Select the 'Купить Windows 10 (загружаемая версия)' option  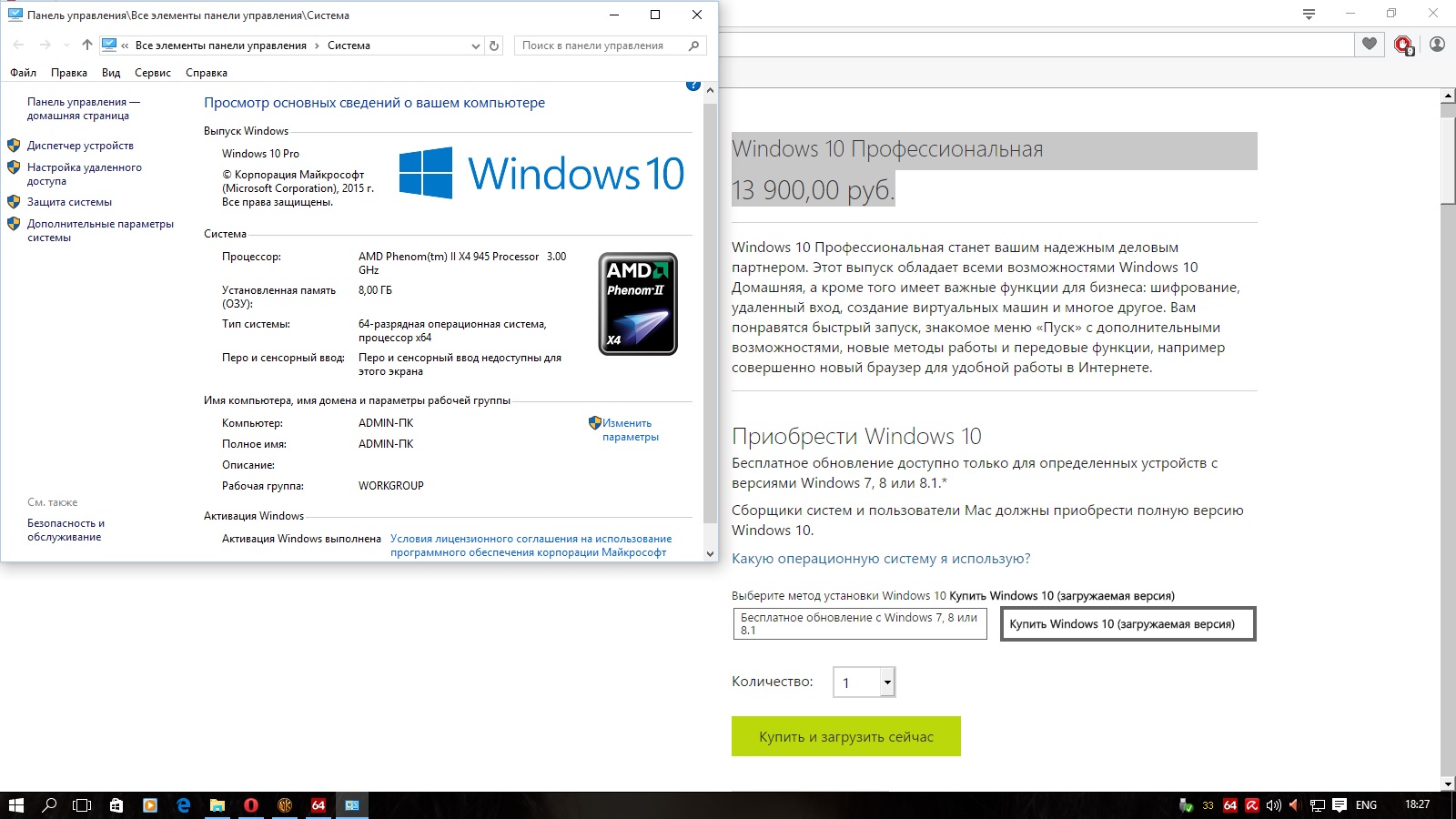[1127, 624]
